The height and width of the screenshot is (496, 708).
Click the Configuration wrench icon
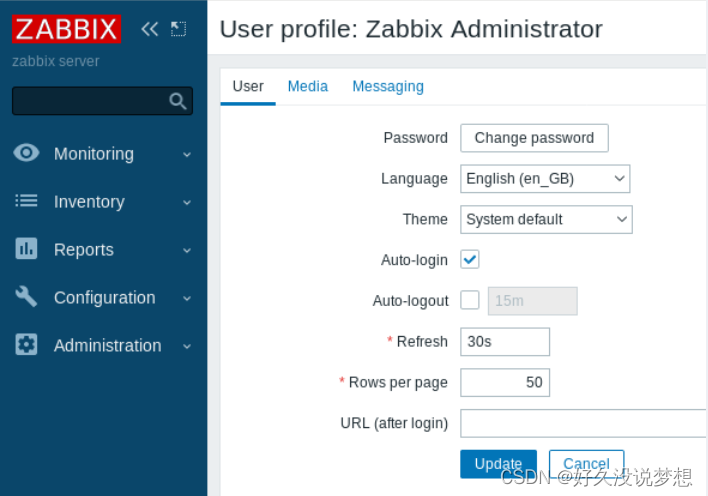pos(26,296)
